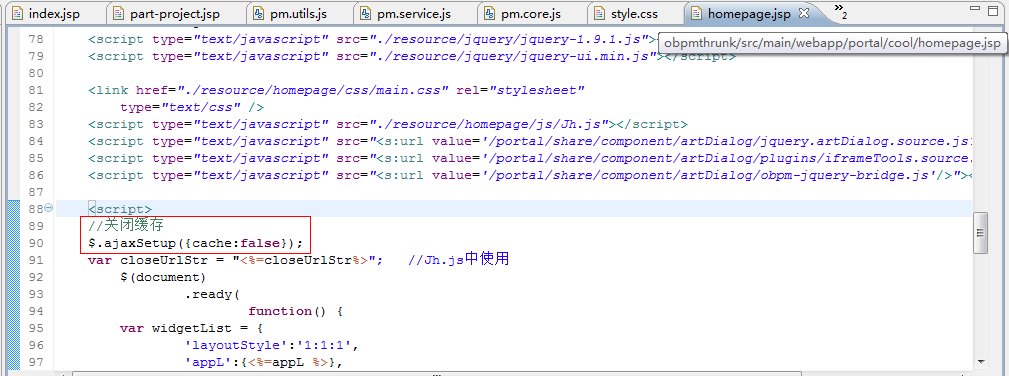1009x376 pixels.
Task: Click the index.jsp file icon
Action: [x=17, y=13]
